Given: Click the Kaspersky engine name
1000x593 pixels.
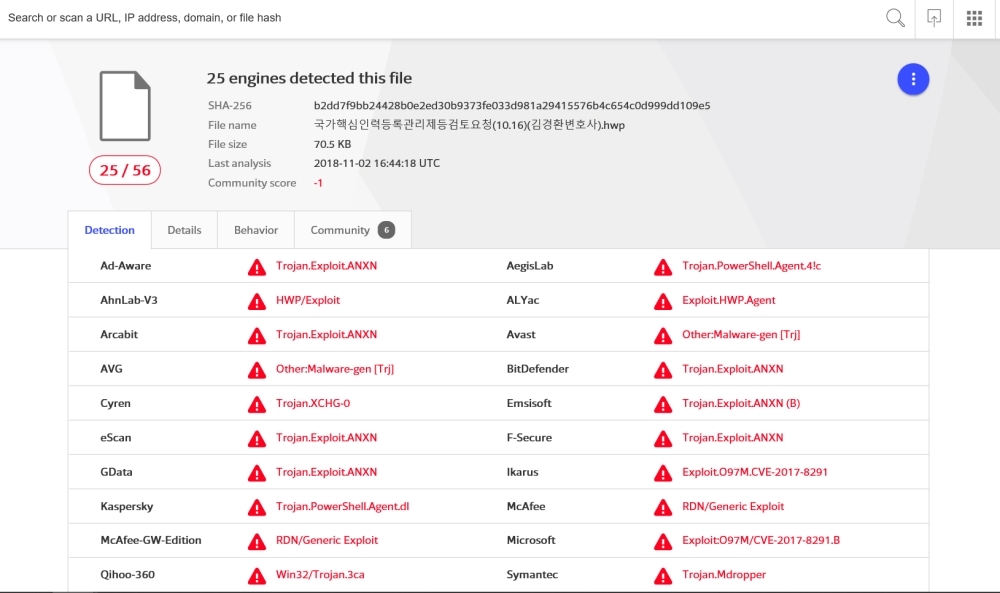Looking at the screenshot, I should click(127, 507).
